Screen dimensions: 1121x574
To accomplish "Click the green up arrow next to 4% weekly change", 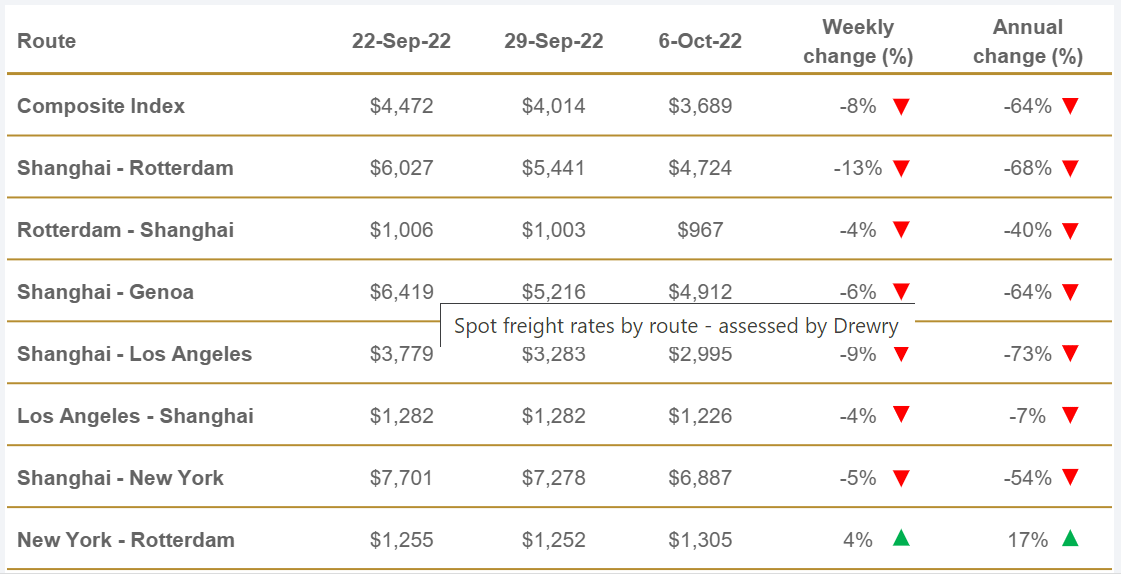I will click(901, 540).
